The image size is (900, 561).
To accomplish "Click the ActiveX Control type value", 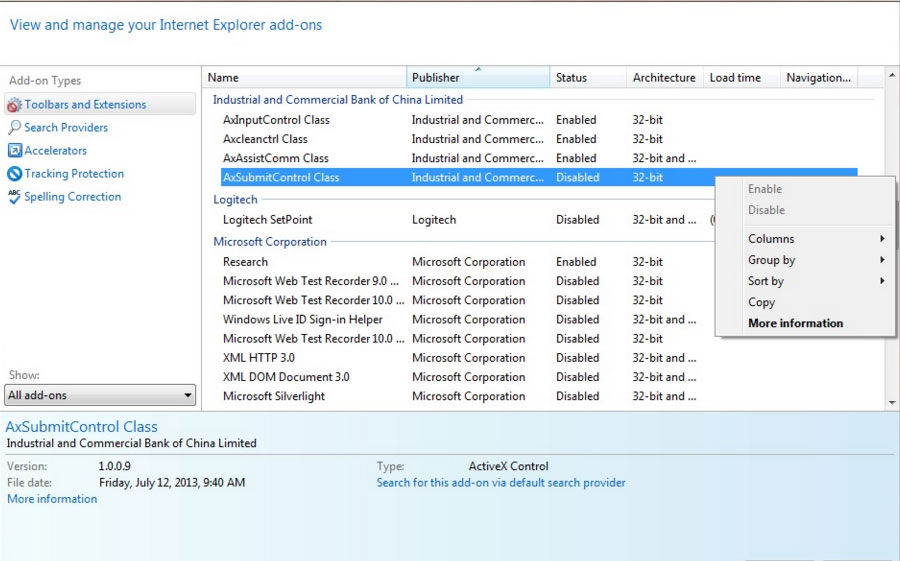I will pos(509,466).
